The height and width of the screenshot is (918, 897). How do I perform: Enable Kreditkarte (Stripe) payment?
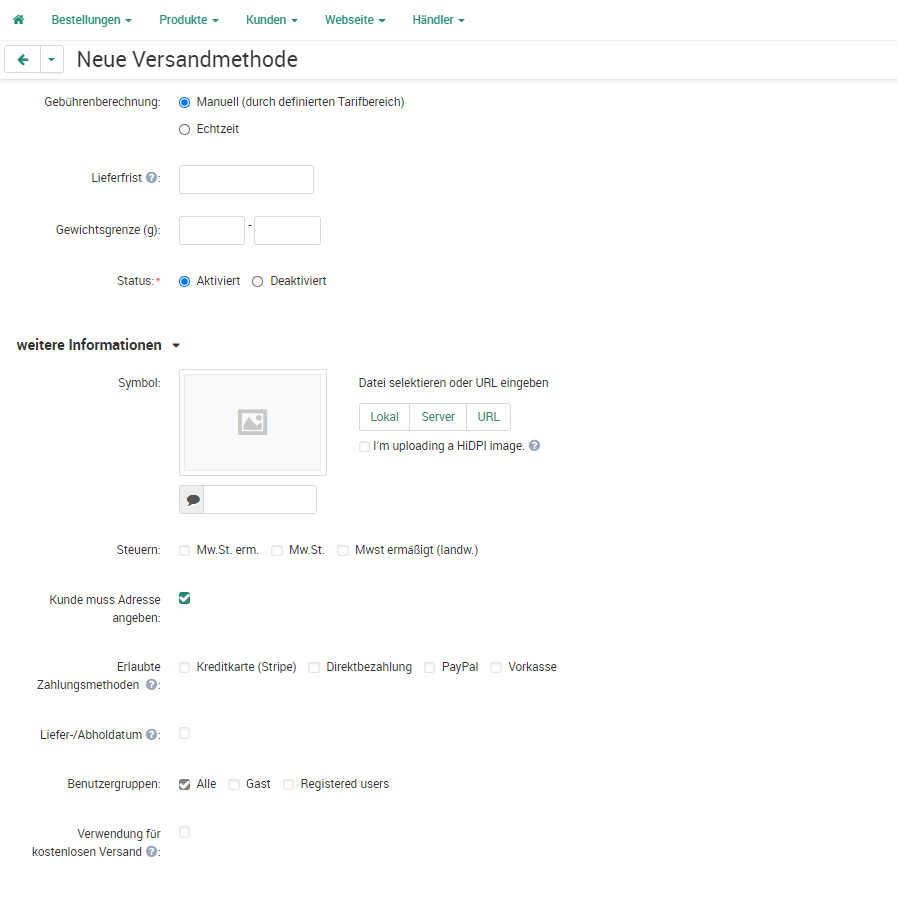pyautogui.click(x=184, y=667)
